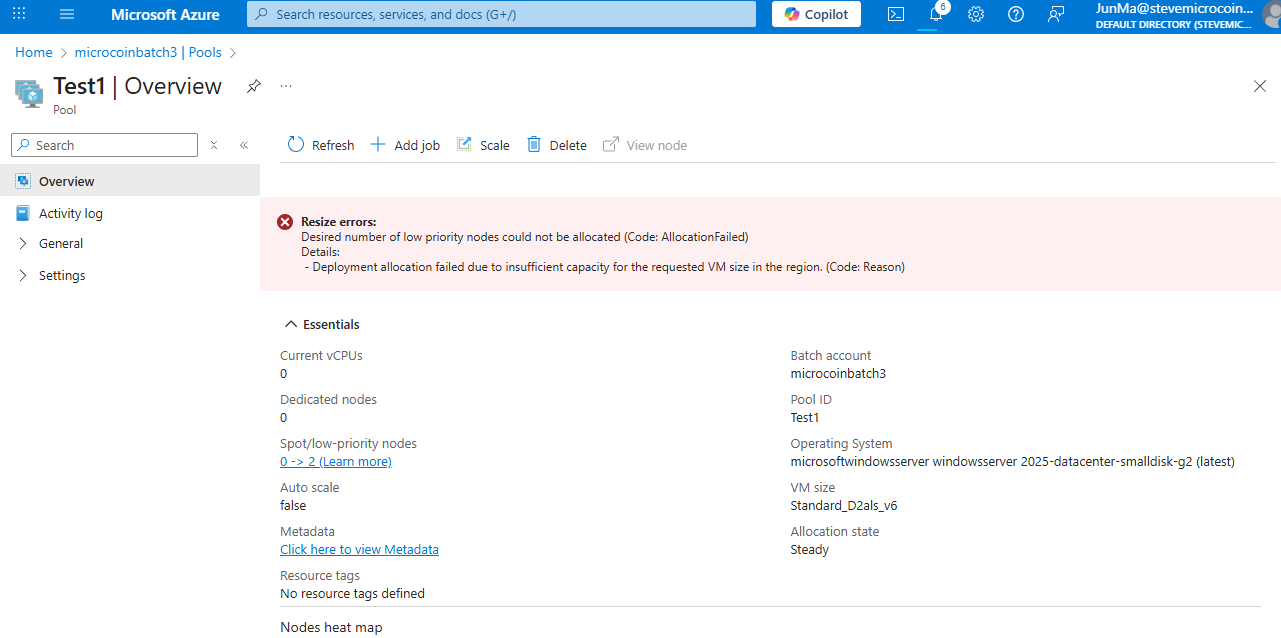The image size is (1281, 638).
Task: Expand the General section chevron
Action: coord(23,243)
